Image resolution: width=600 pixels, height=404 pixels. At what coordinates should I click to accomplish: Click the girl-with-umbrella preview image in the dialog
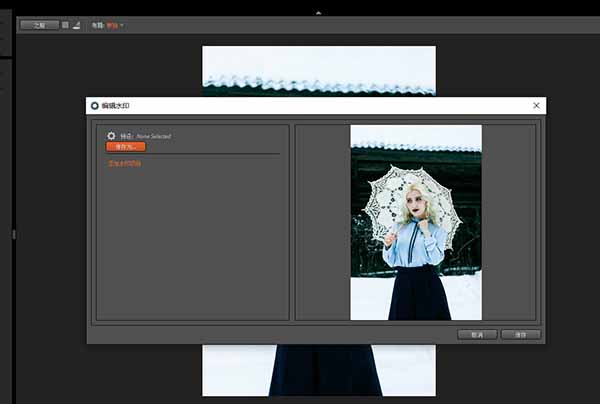pos(415,222)
